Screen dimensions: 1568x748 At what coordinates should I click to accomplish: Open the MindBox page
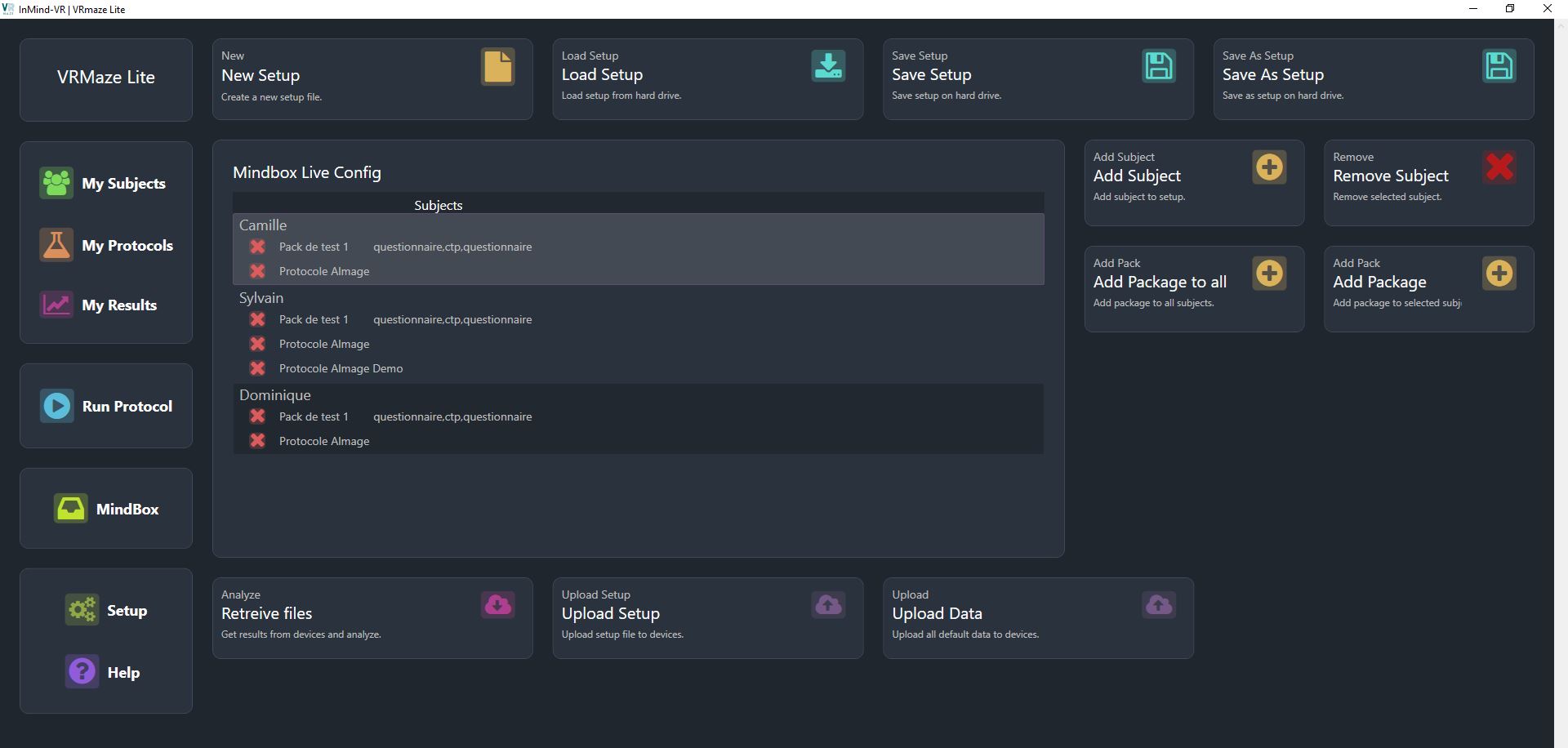pyautogui.click(x=127, y=510)
